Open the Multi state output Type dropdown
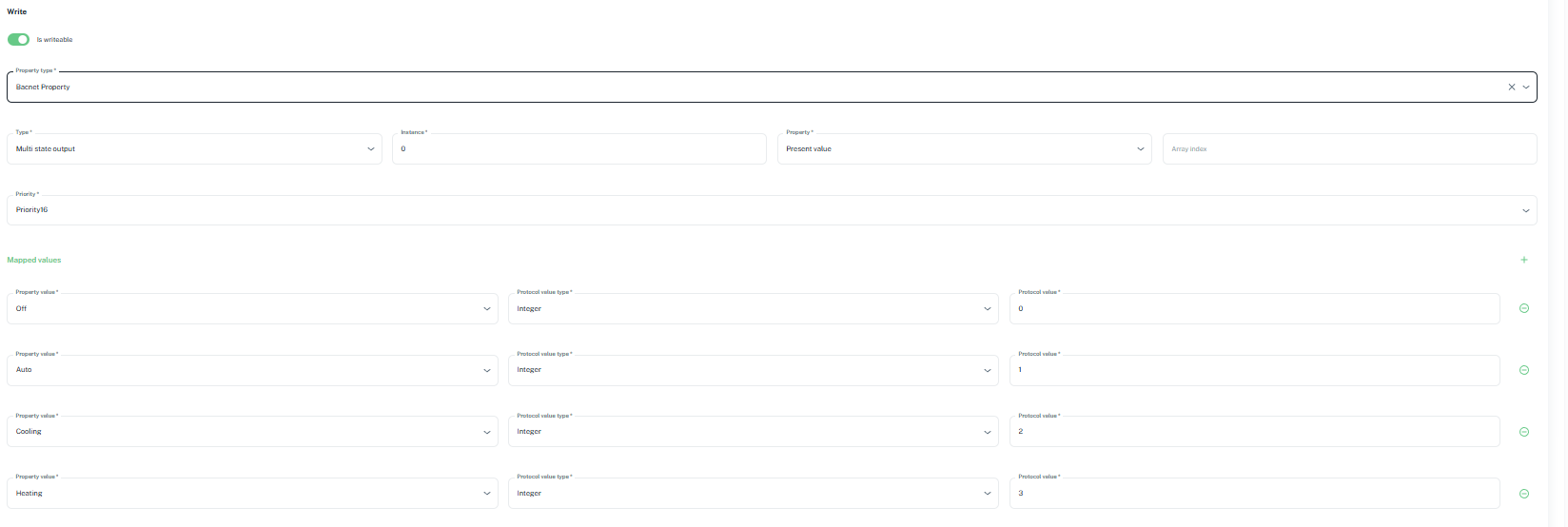 pyautogui.click(x=194, y=149)
